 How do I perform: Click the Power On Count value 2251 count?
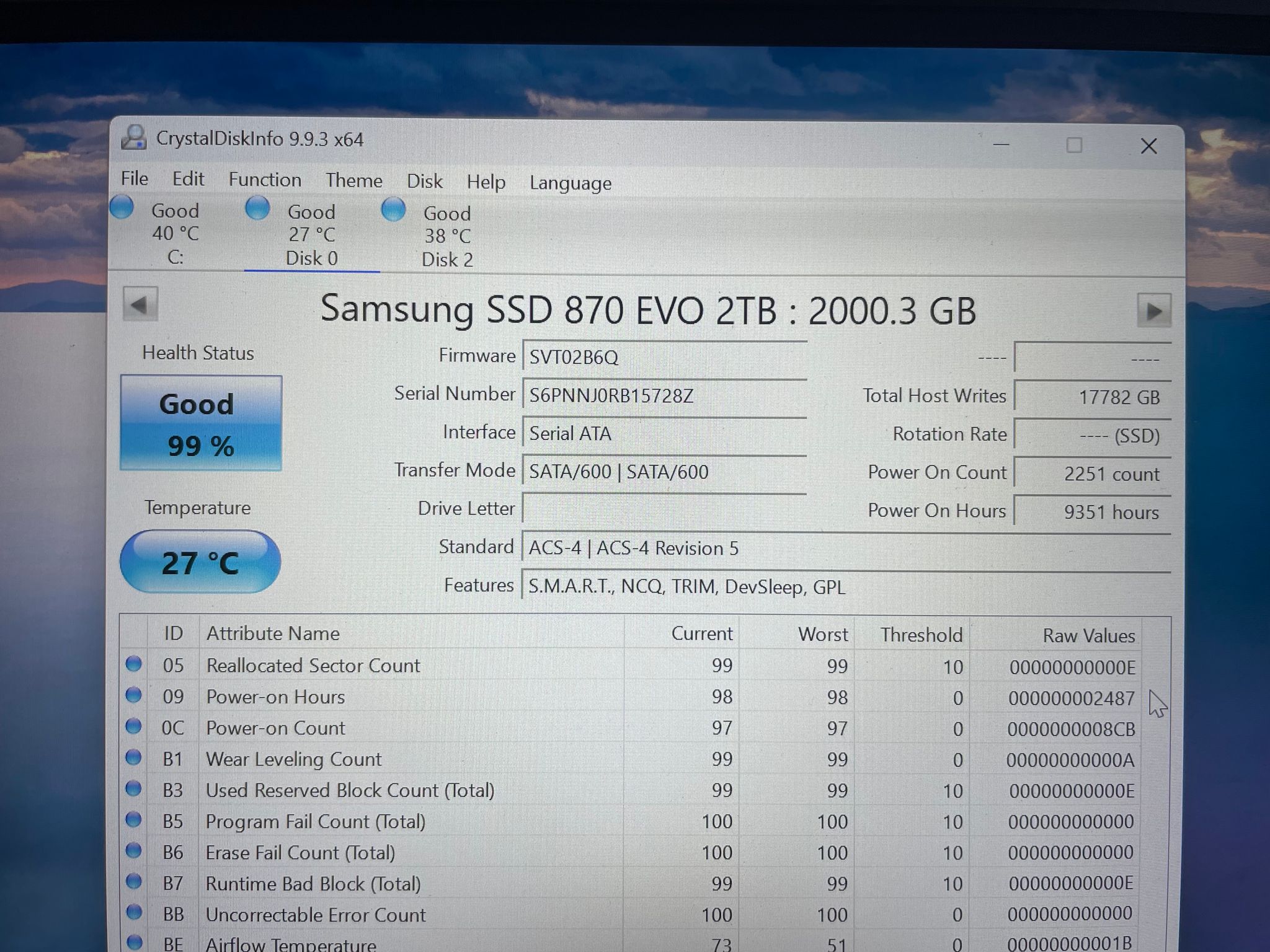click(1093, 474)
